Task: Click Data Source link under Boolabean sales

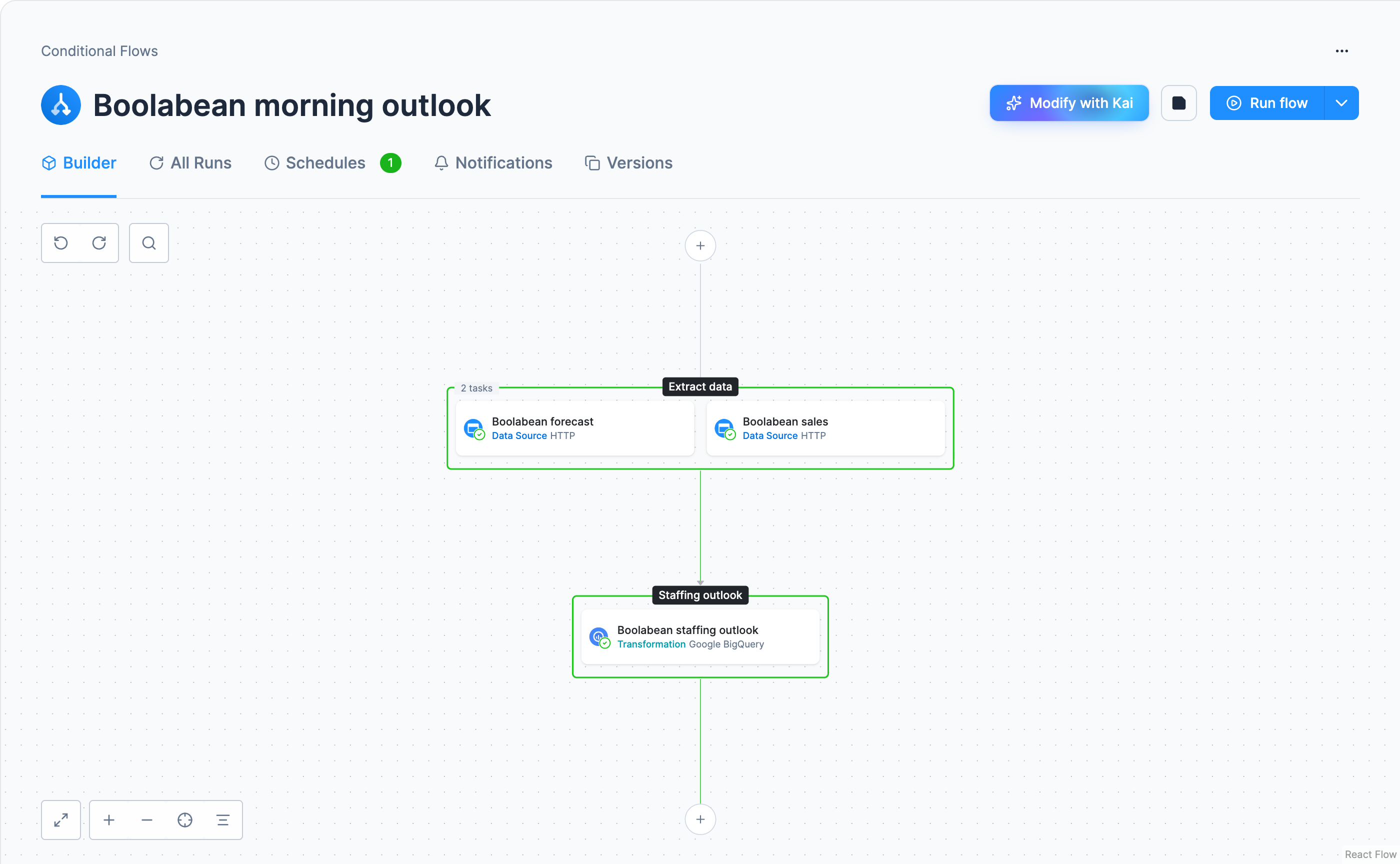Action: tap(769, 435)
